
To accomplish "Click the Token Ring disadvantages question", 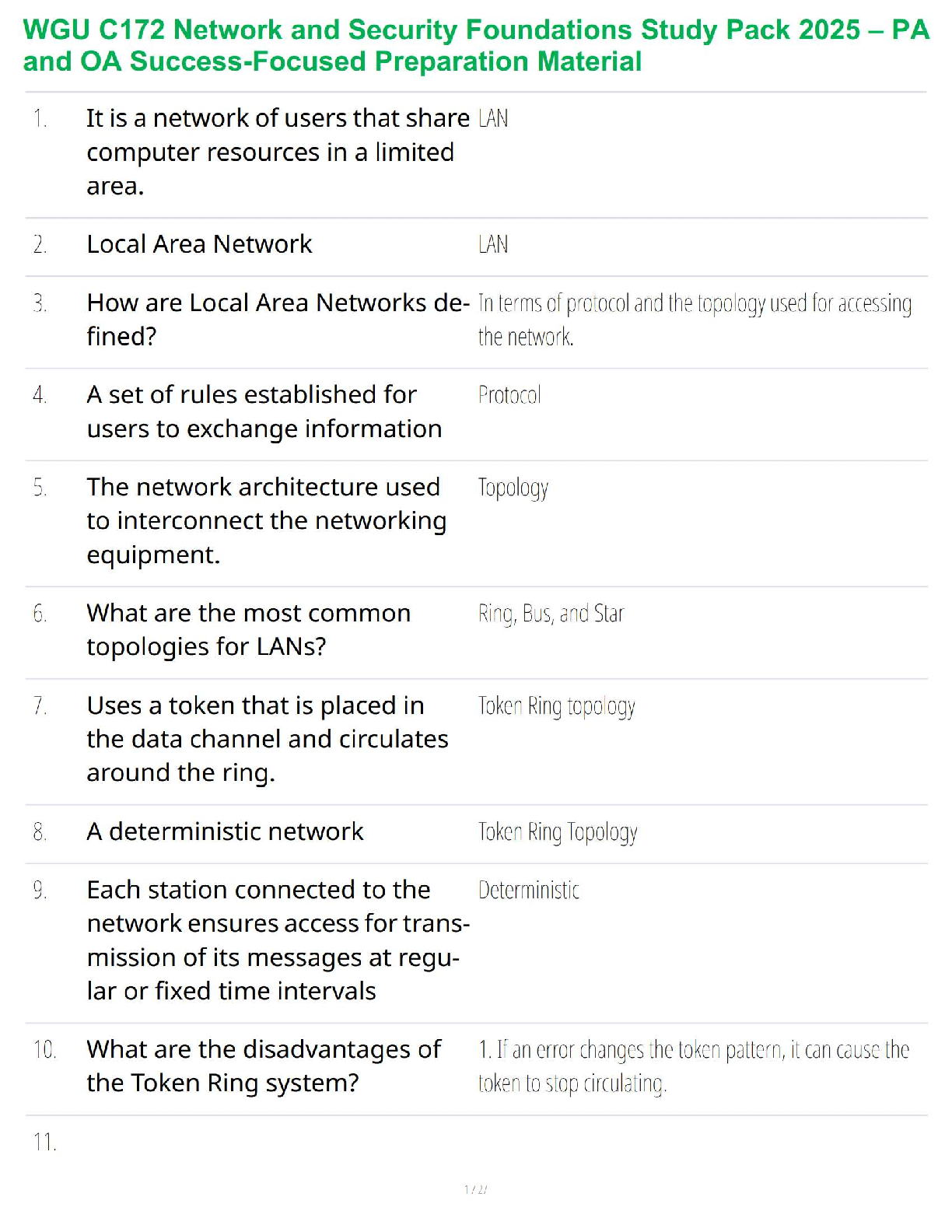I will [x=264, y=1066].
